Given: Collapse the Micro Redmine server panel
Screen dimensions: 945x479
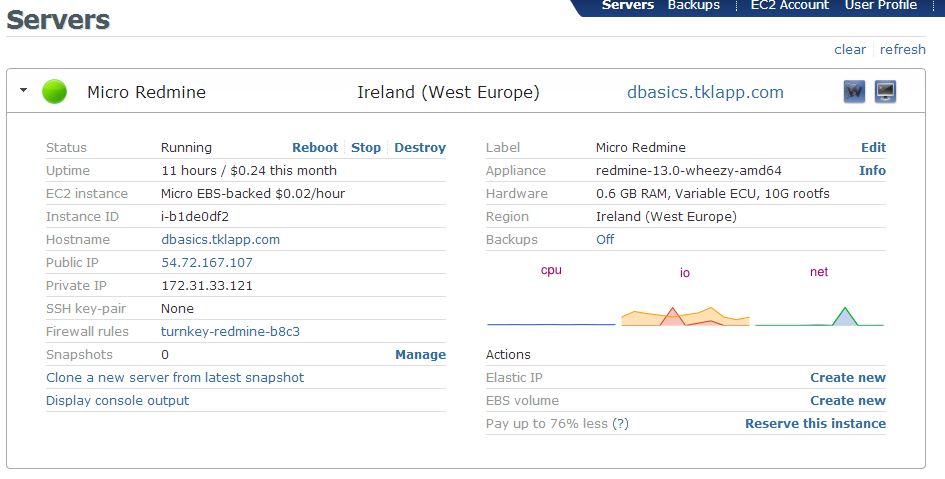Looking at the screenshot, I should point(23,91).
